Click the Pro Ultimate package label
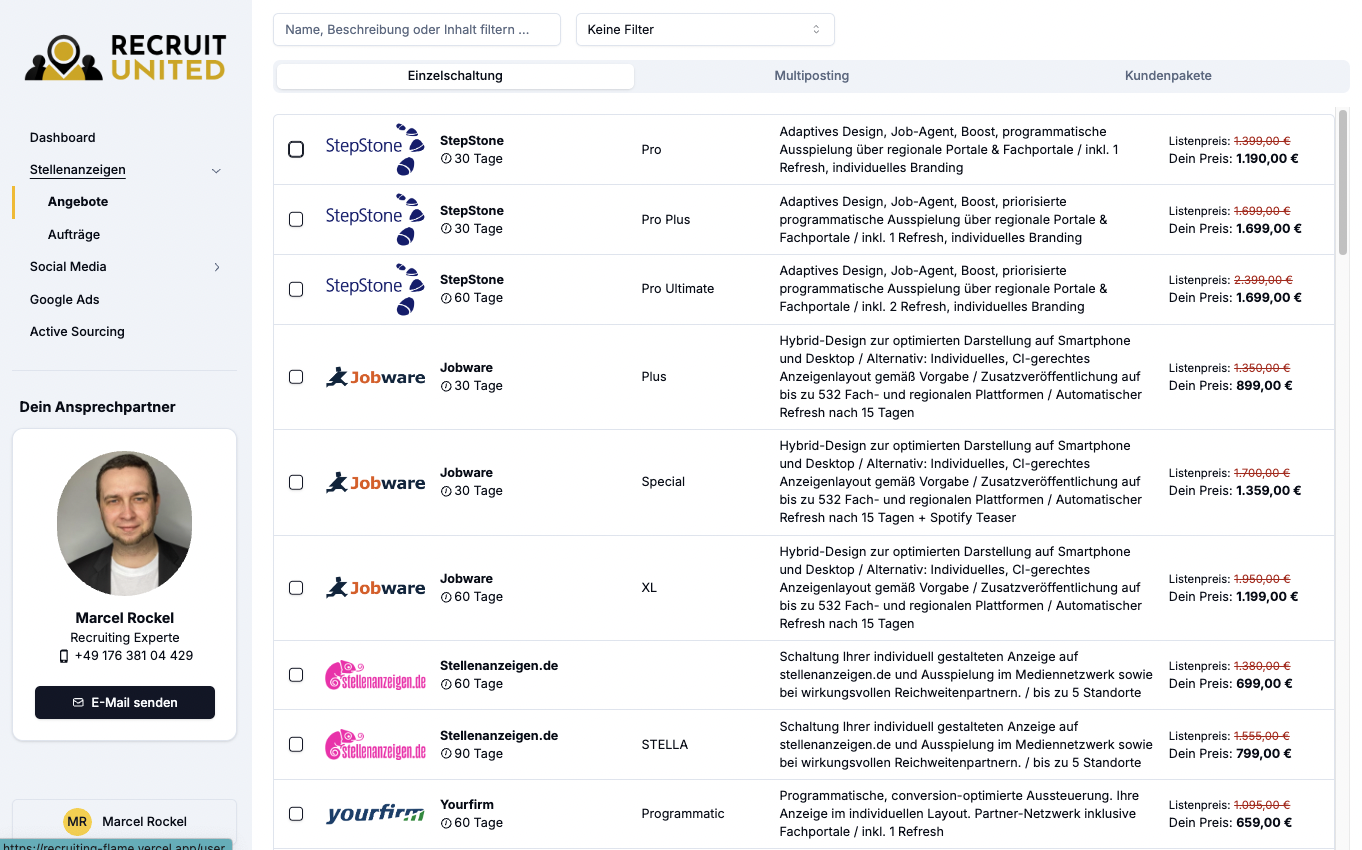1362x850 pixels. coord(678,289)
